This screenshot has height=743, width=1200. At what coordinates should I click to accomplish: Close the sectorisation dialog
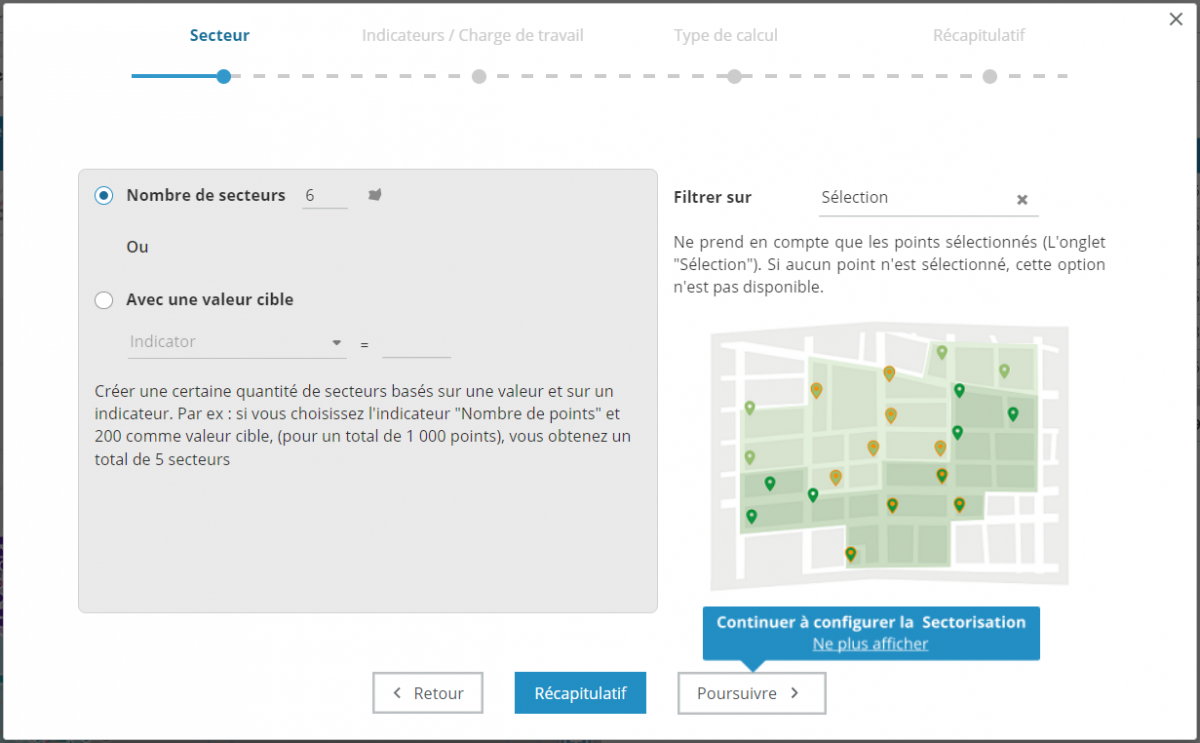[x=1176, y=19]
